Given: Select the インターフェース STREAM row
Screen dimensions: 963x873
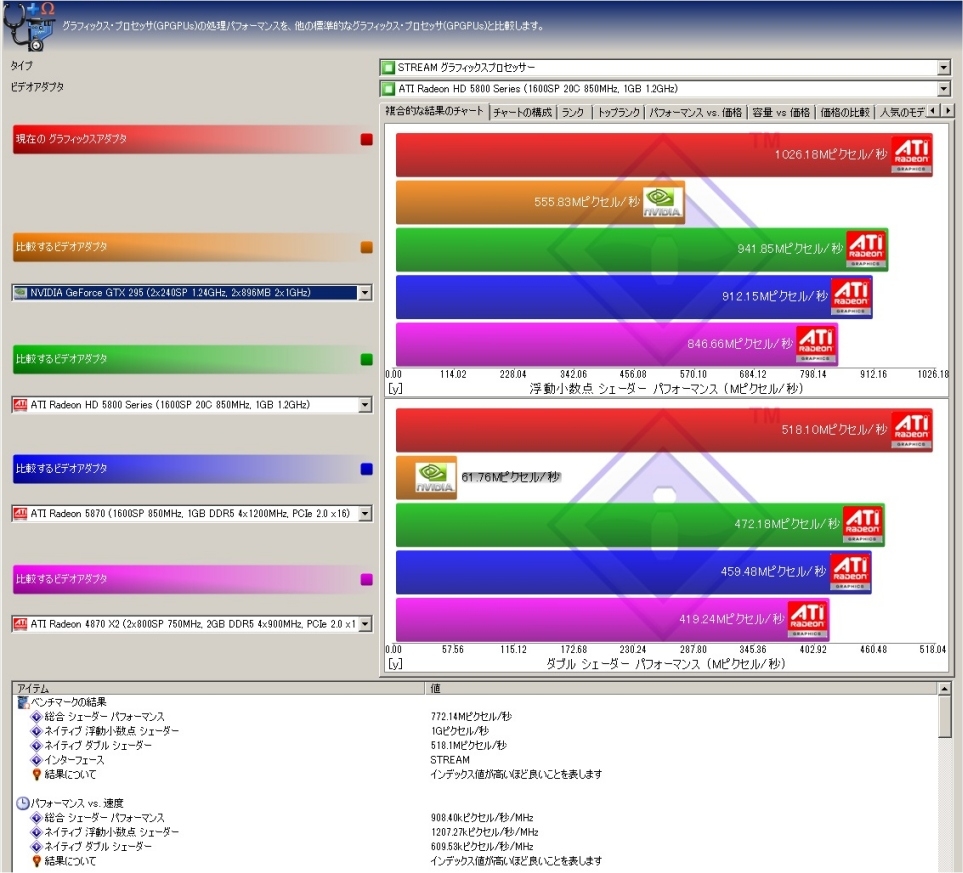Looking at the screenshot, I should click(477, 760).
